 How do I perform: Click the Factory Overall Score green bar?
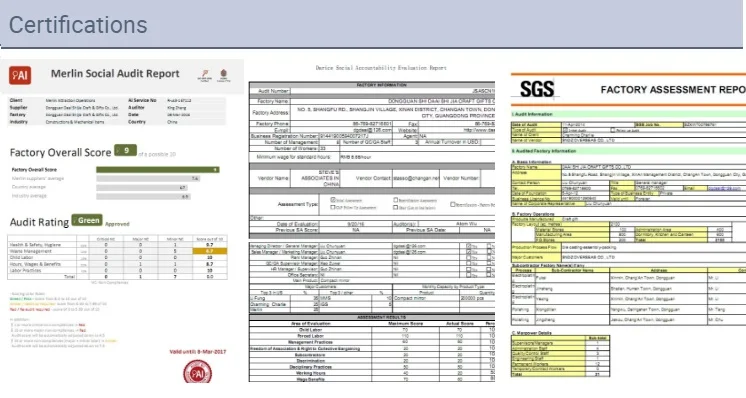click(x=157, y=169)
